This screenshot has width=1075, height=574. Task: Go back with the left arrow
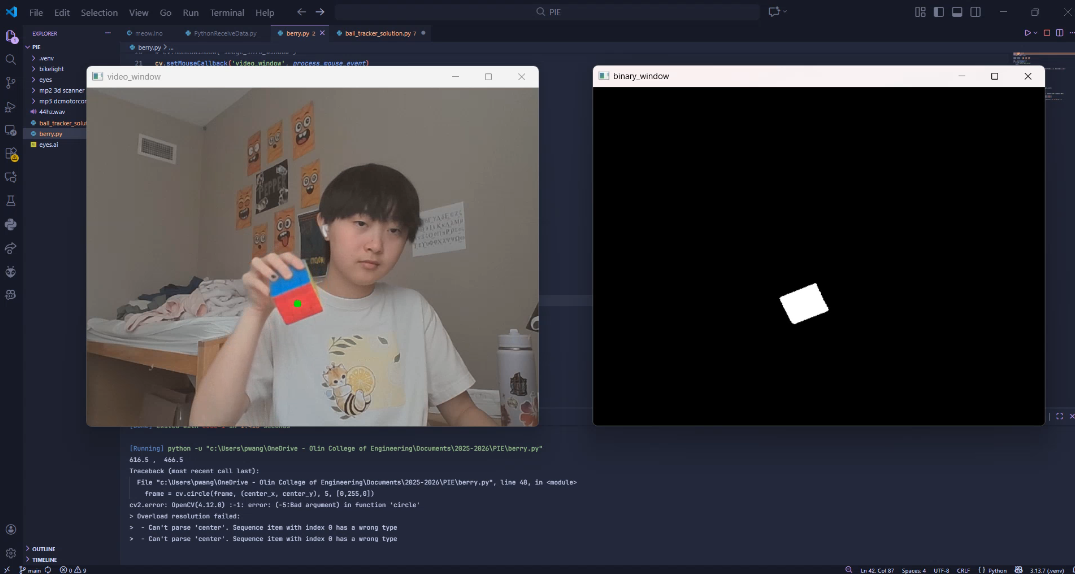click(302, 12)
